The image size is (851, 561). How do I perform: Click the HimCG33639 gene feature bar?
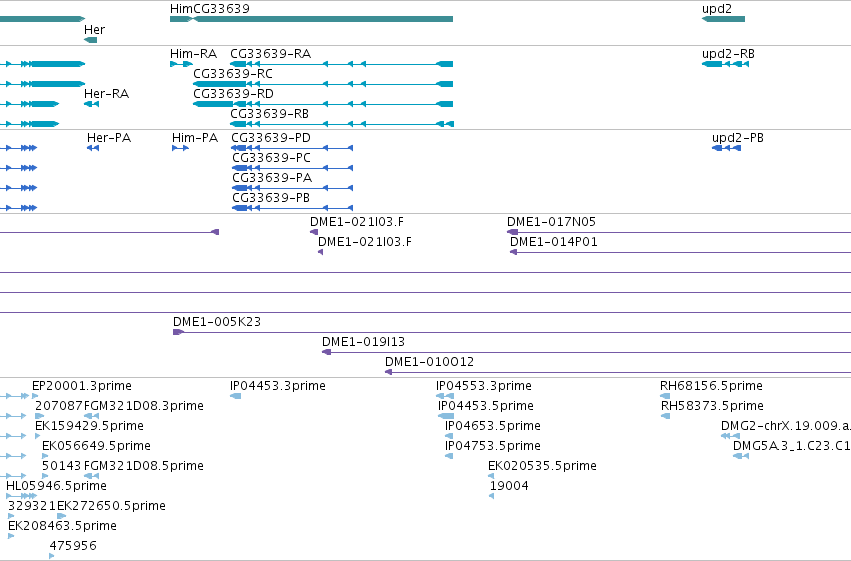(312, 19)
